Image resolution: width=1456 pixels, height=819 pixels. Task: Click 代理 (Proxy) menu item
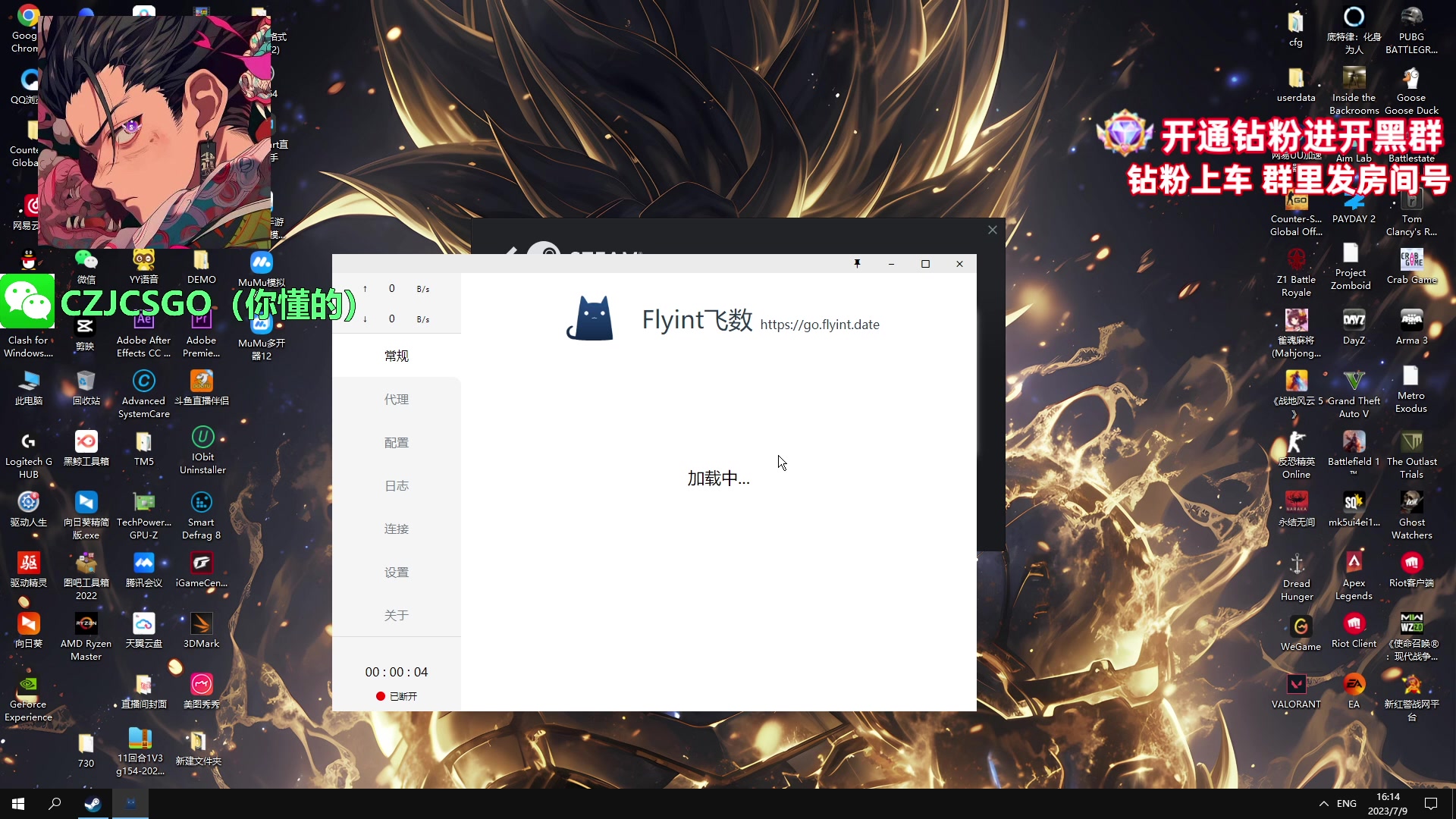coord(396,399)
